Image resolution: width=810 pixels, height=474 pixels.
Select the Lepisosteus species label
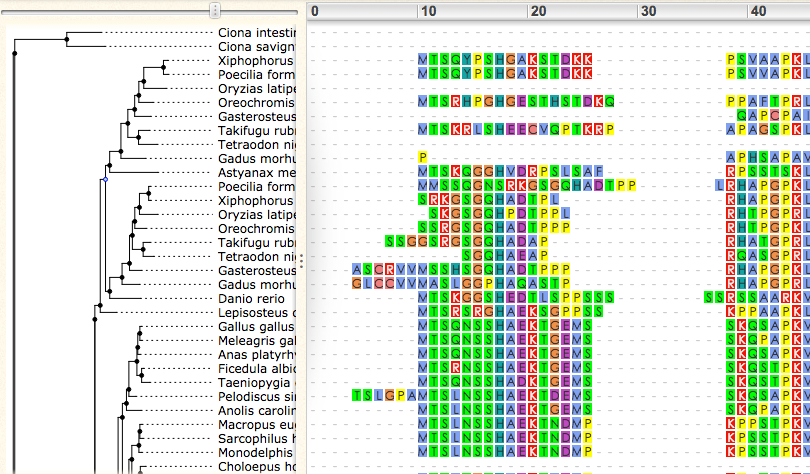[x=257, y=313]
